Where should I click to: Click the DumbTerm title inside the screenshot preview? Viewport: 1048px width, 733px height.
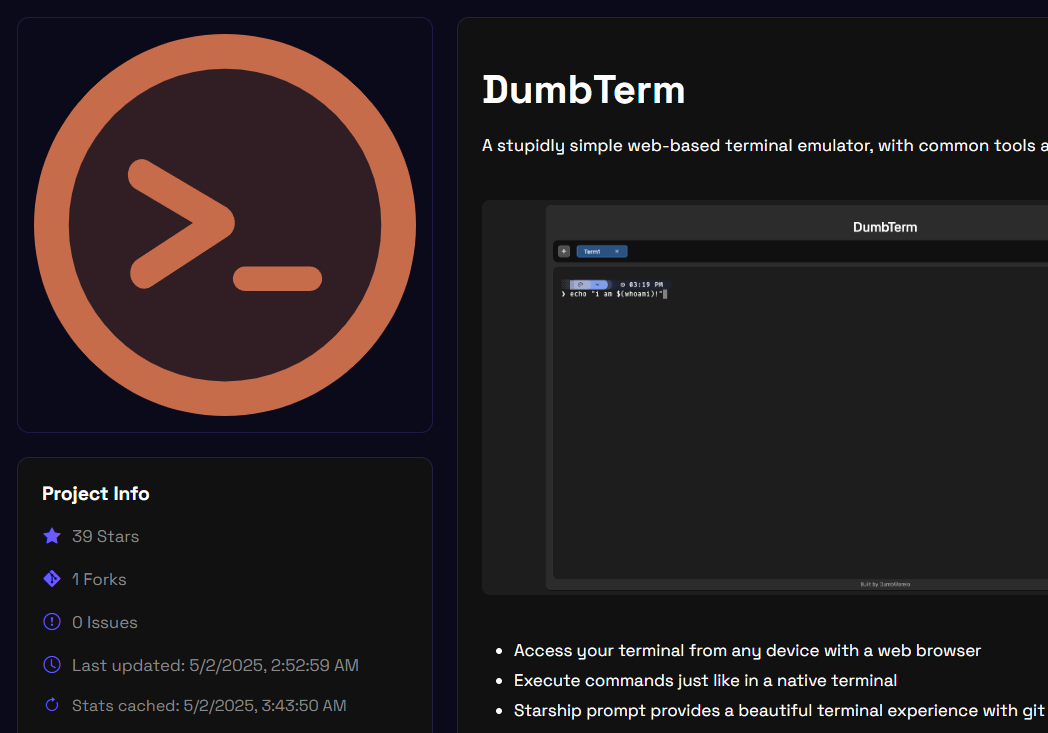click(884, 227)
